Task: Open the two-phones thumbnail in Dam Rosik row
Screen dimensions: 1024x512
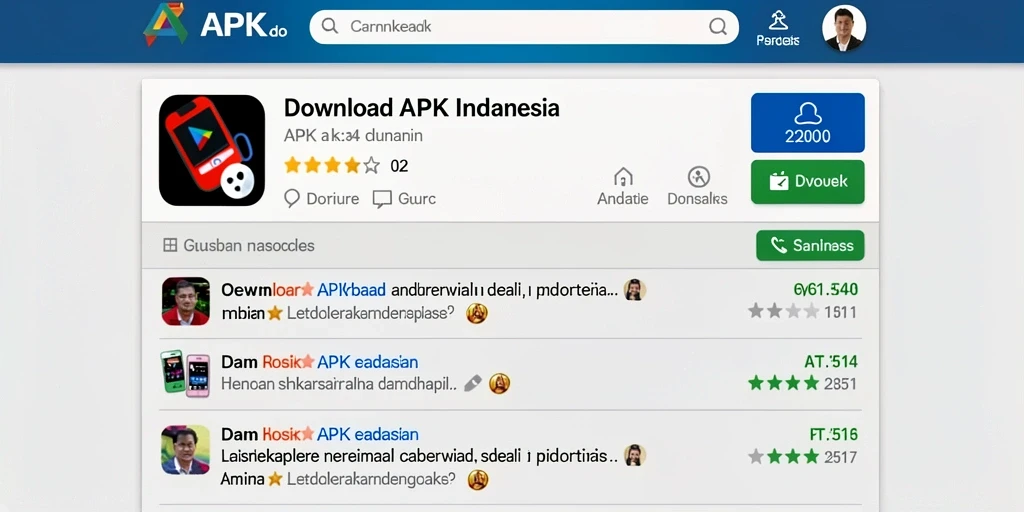Action: 185,374
